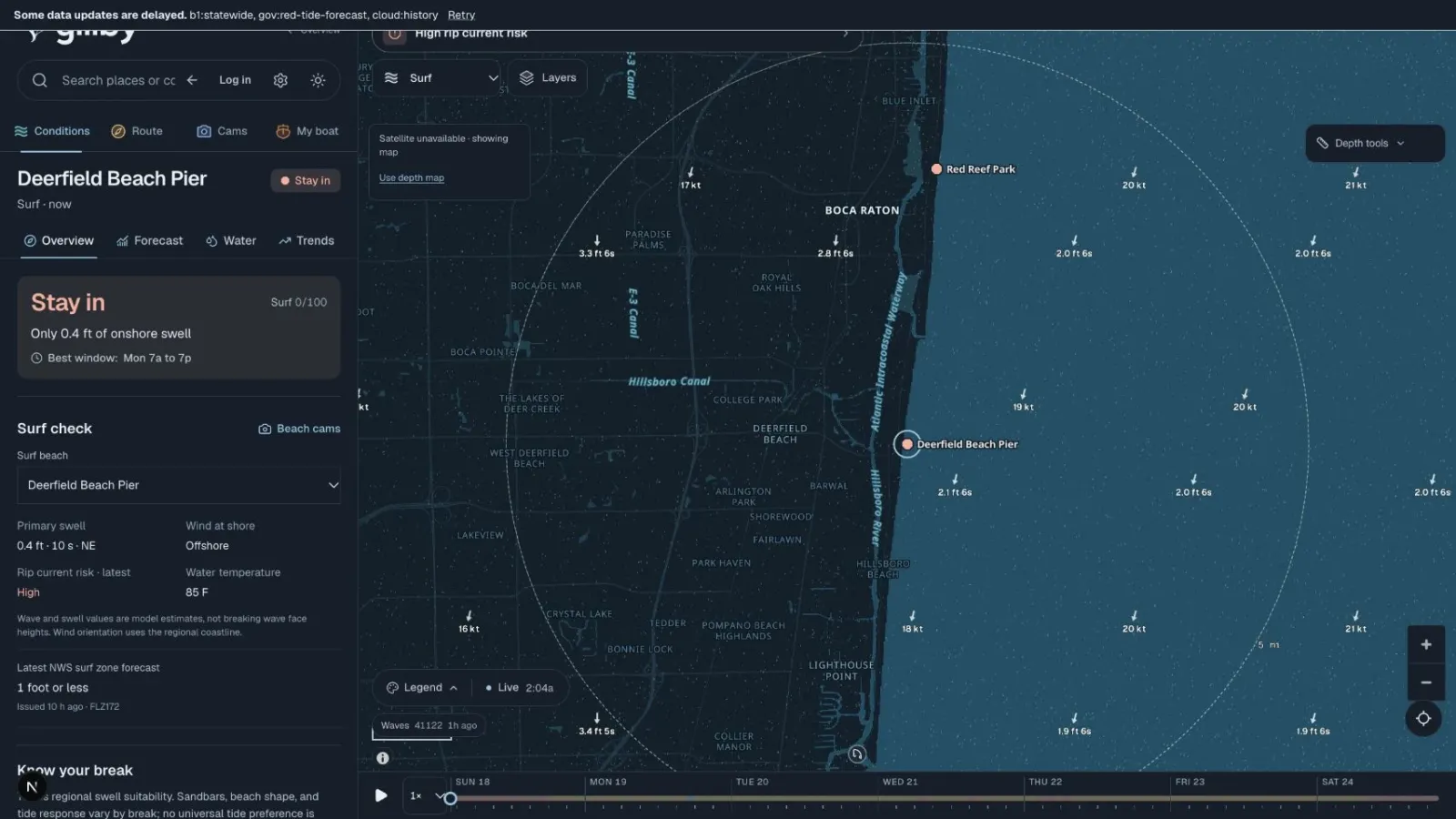This screenshot has height=819, width=1456.
Task: Open settings gear in search bar
Action: pyautogui.click(x=280, y=80)
